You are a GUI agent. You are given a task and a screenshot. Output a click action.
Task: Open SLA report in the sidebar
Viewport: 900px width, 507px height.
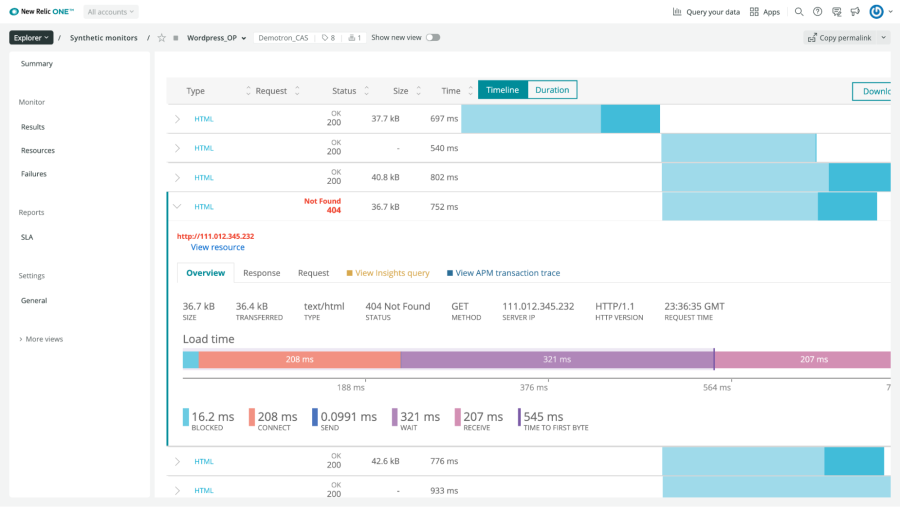pos(27,237)
